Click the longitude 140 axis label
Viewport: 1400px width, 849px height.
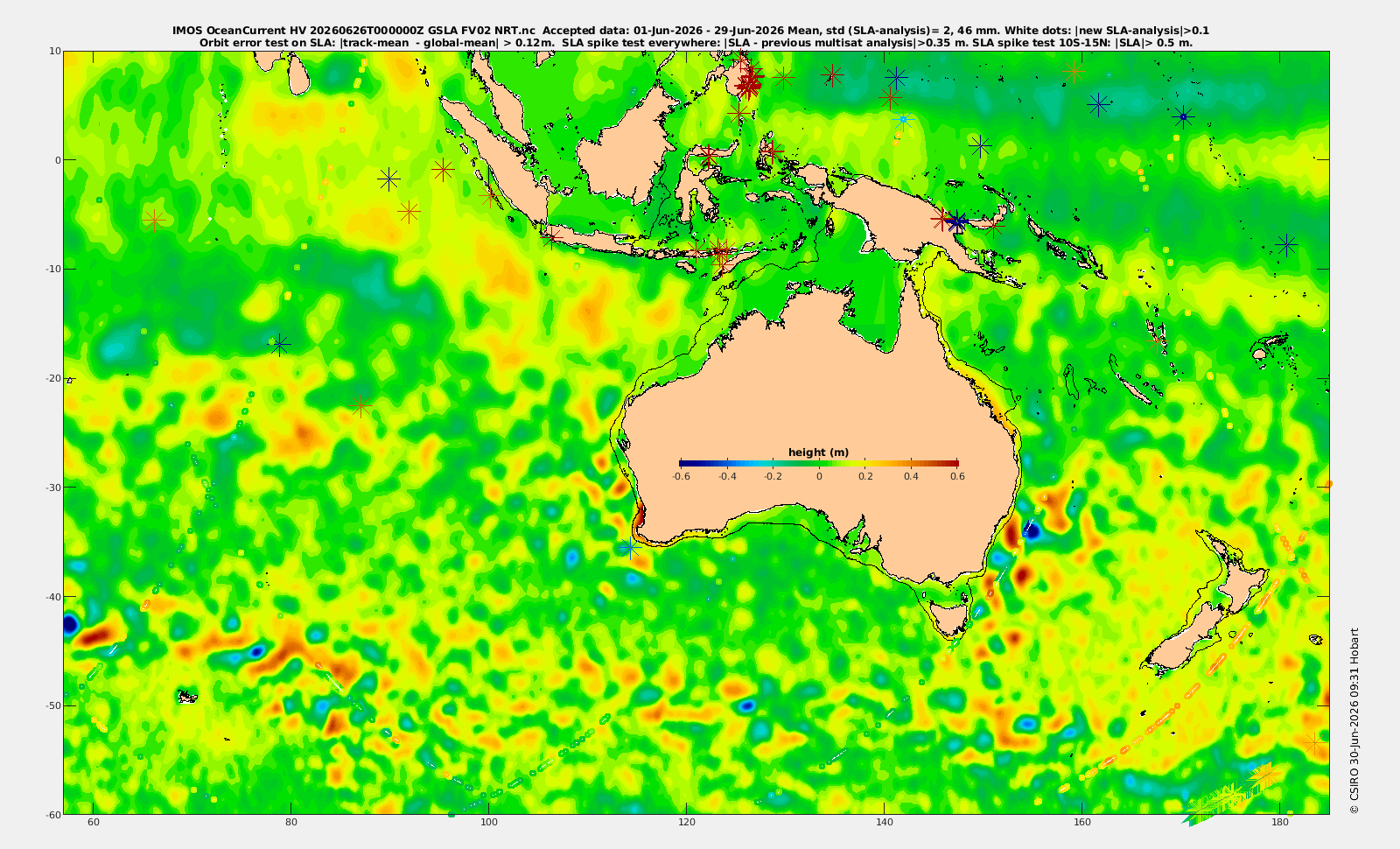[x=885, y=823]
